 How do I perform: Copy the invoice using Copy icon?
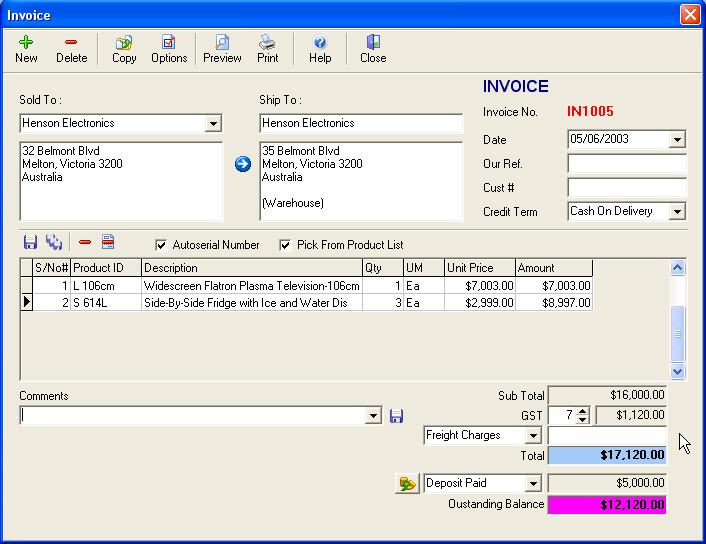click(124, 49)
